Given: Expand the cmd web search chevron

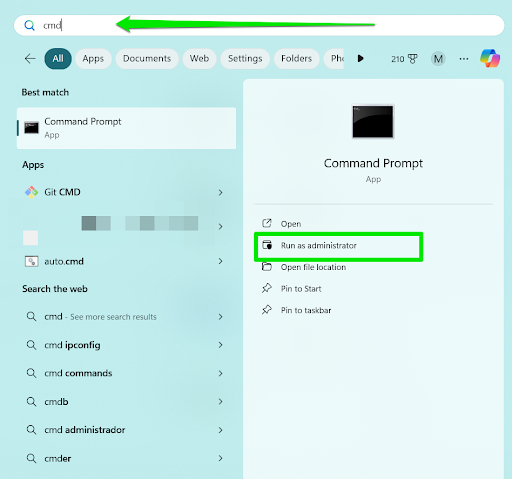Looking at the screenshot, I should click(220, 317).
